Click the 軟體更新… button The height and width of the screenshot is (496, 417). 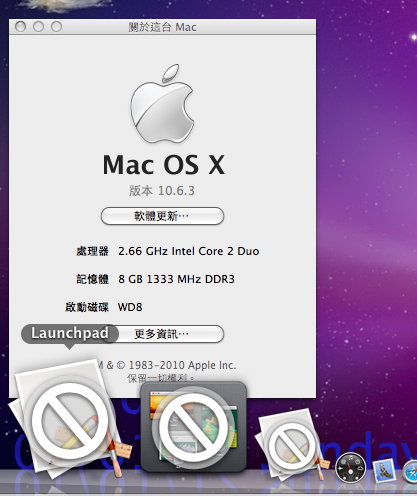pos(162,216)
